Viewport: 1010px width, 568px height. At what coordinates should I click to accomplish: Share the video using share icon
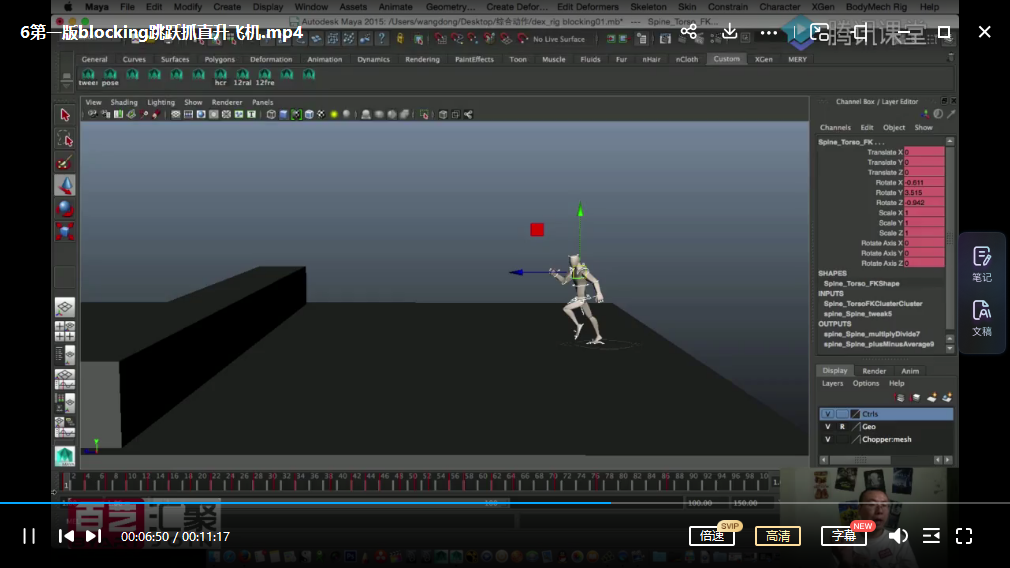pyautogui.click(x=689, y=32)
